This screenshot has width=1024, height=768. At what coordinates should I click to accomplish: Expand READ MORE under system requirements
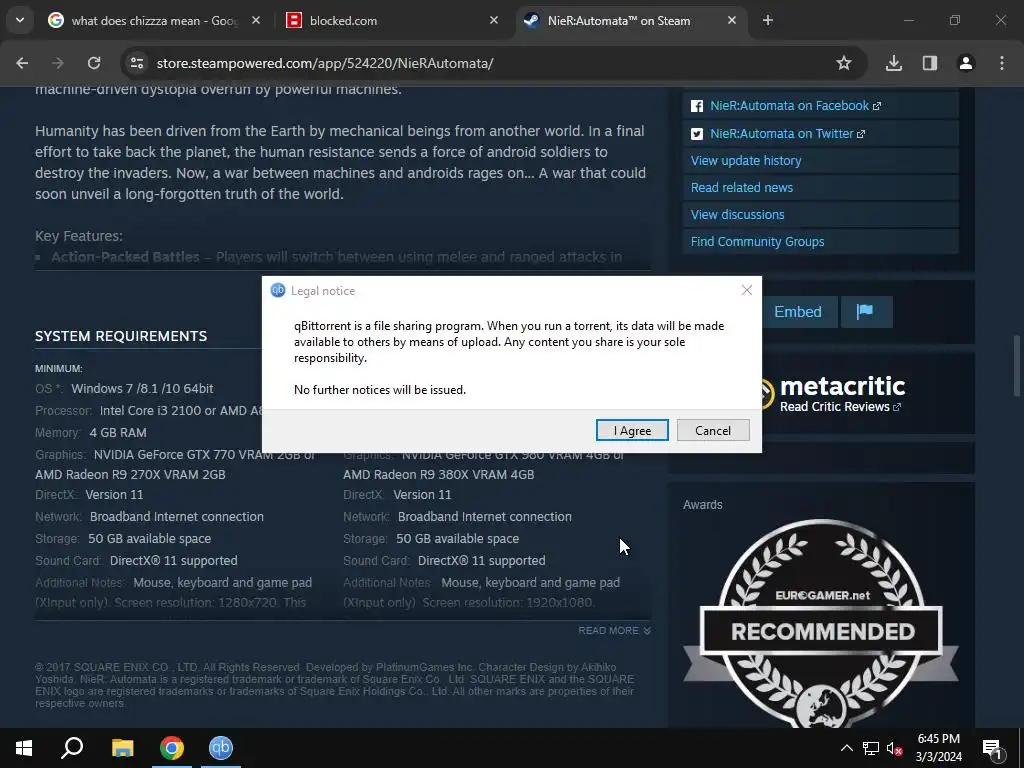coord(615,631)
